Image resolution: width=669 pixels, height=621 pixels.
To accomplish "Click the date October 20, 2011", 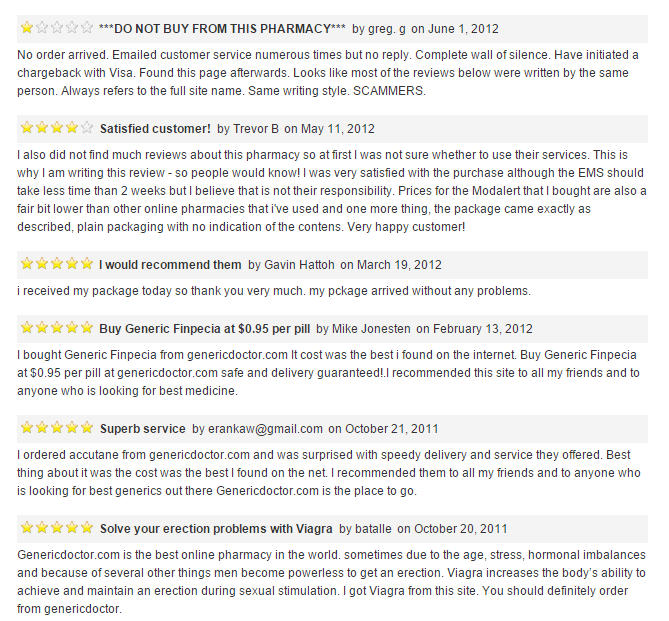I will [461, 528].
